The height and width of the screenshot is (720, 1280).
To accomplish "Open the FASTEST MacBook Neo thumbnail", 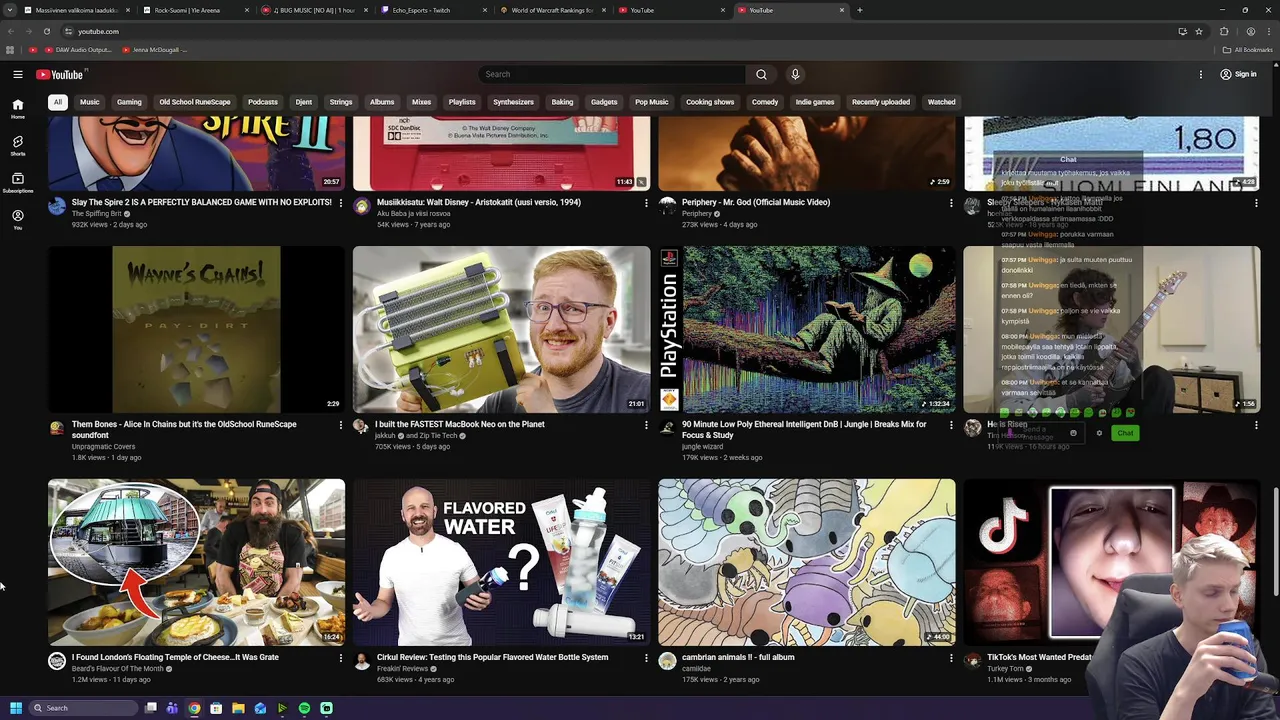I will [x=501, y=329].
